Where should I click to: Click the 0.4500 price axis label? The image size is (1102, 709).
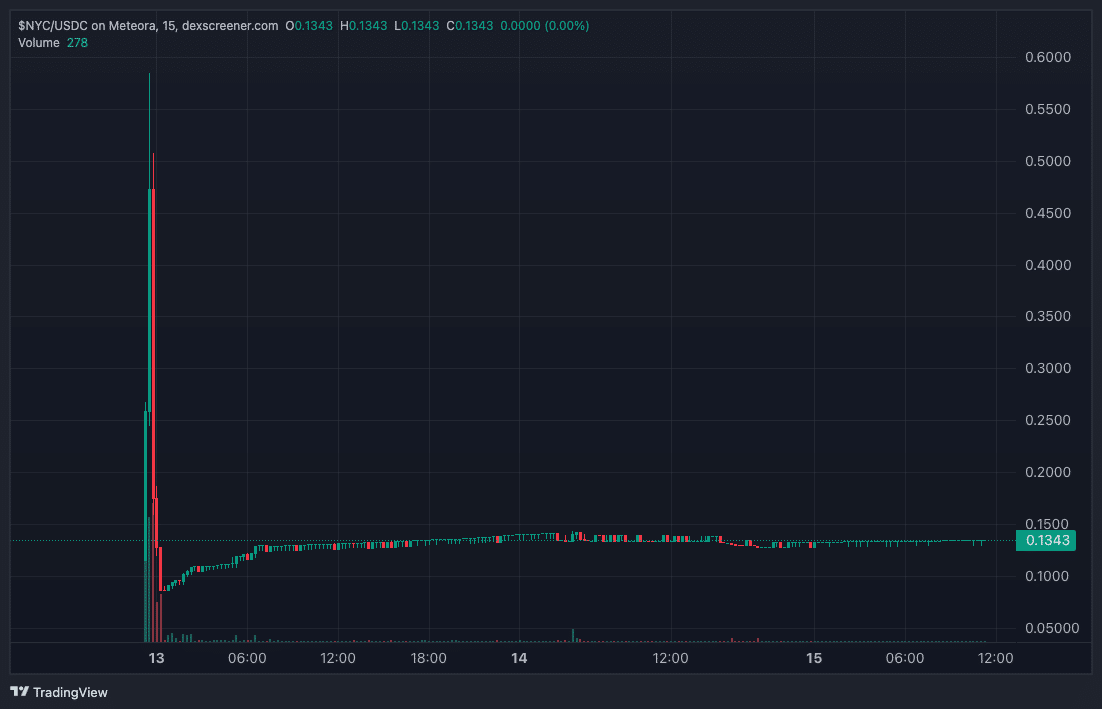[1048, 214]
